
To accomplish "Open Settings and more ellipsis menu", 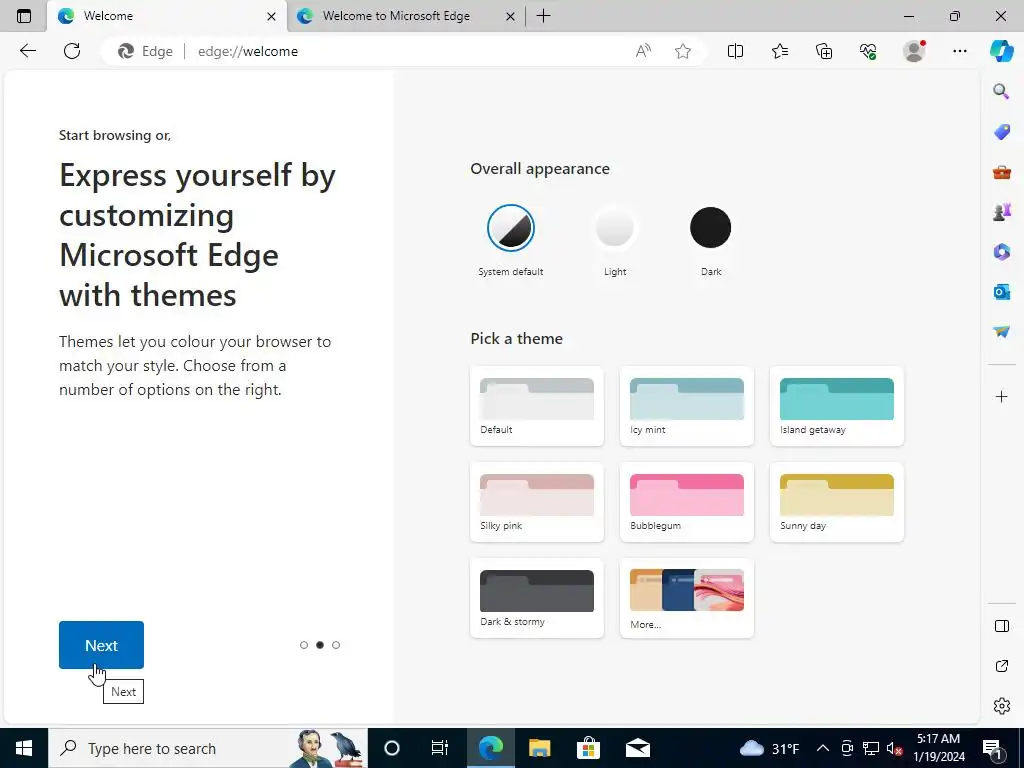I will [x=959, y=51].
